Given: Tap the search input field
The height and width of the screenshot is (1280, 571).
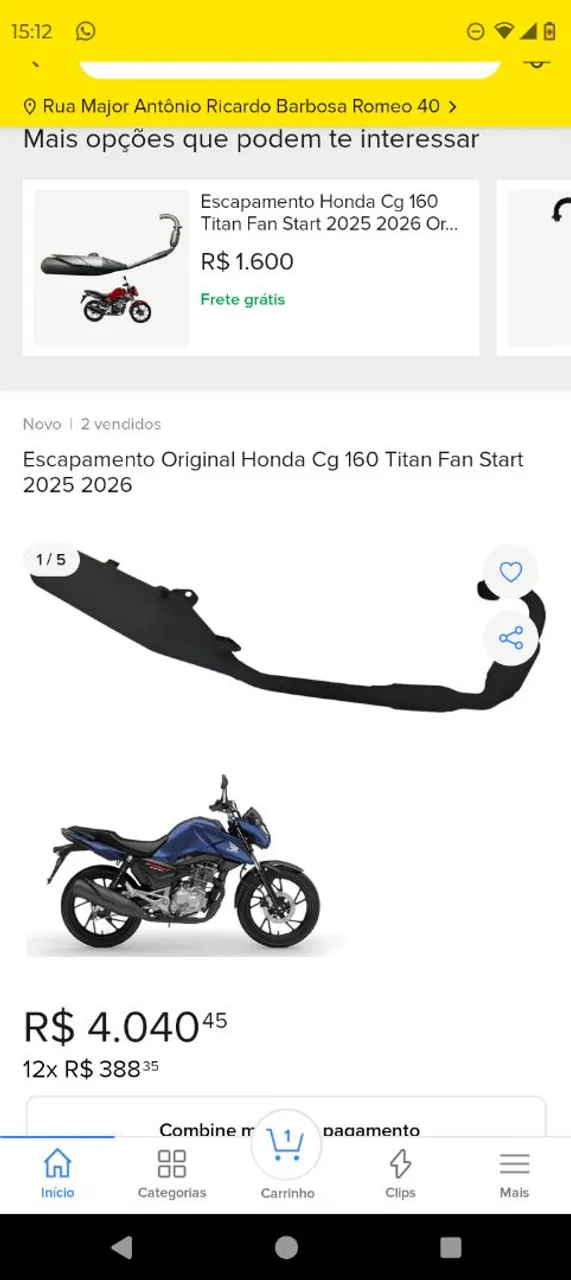Looking at the screenshot, I should [290, 66].
